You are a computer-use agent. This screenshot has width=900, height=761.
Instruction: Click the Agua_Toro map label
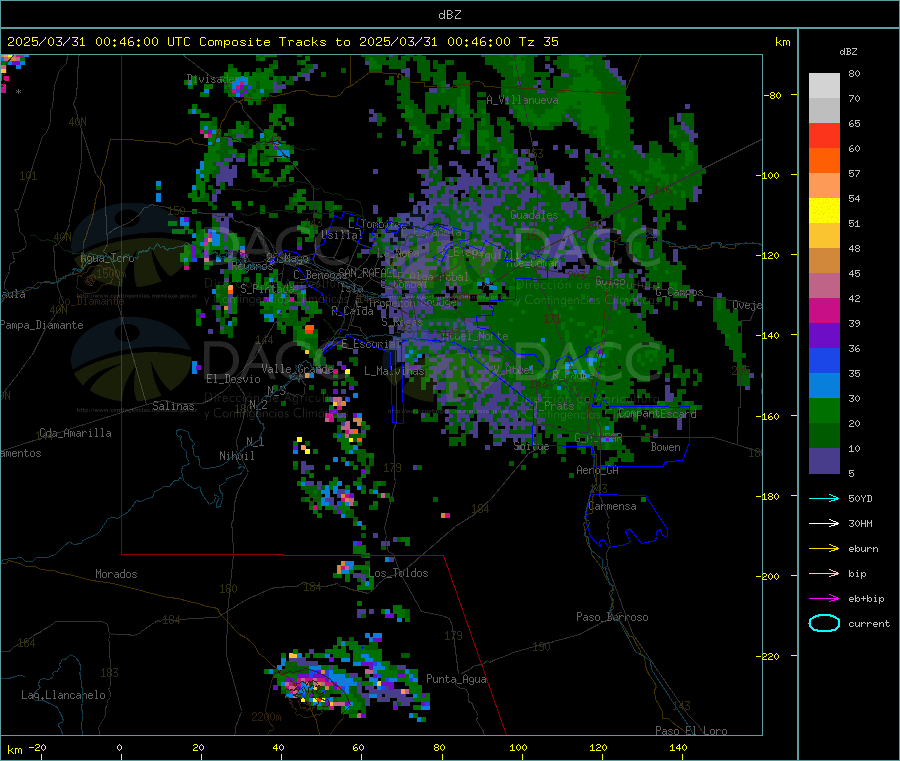[107, 258]
